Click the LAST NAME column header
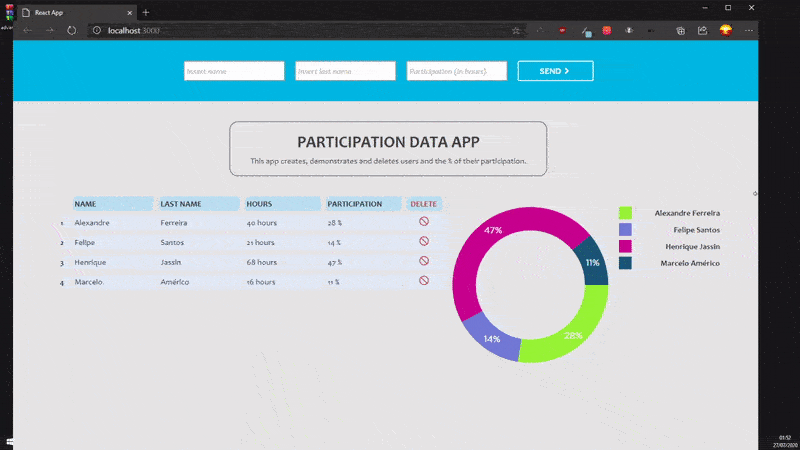The image size is (800, 450). [198, 204]
